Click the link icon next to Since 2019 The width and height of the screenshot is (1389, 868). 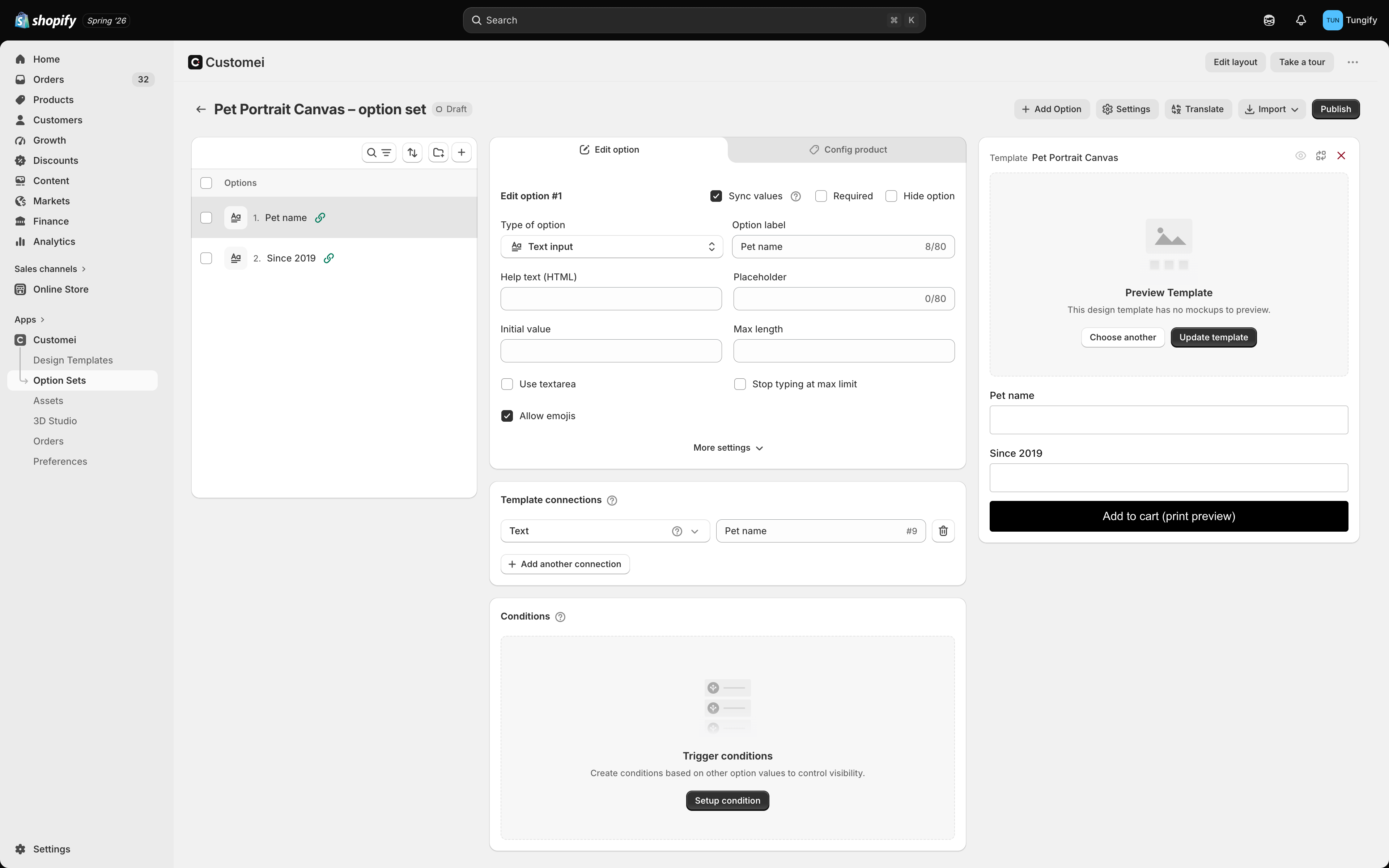click(329, 258)
